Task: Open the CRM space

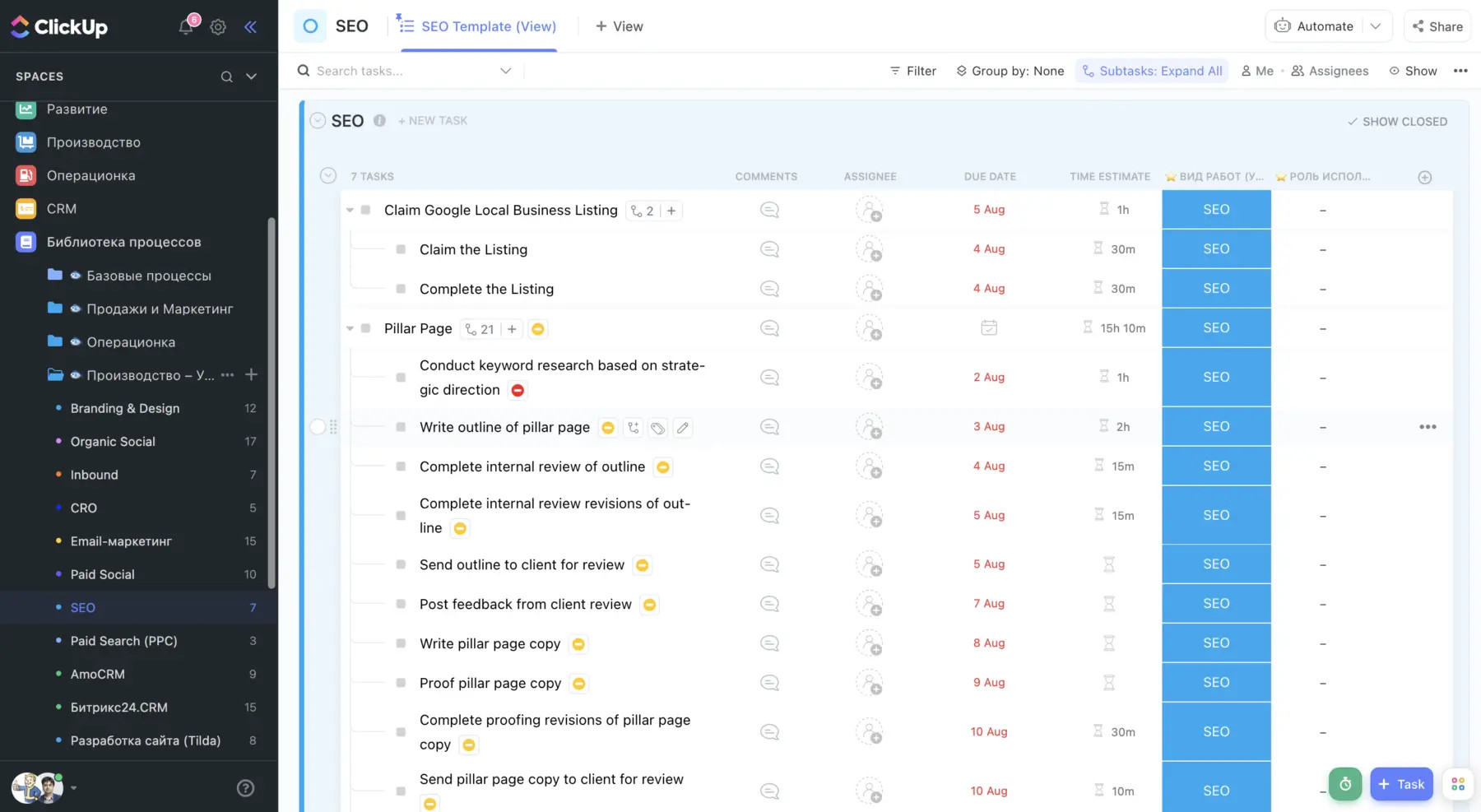Action: pos(62,209)
